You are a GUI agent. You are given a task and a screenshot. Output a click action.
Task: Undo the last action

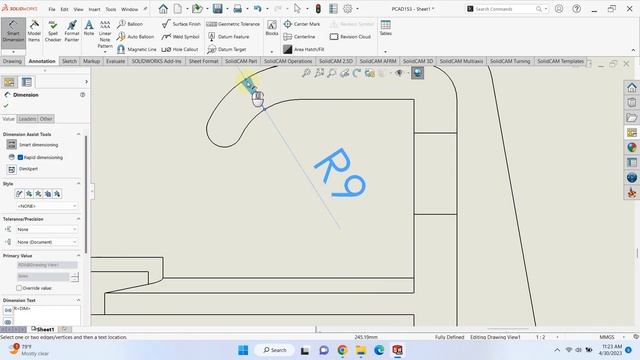257,9
